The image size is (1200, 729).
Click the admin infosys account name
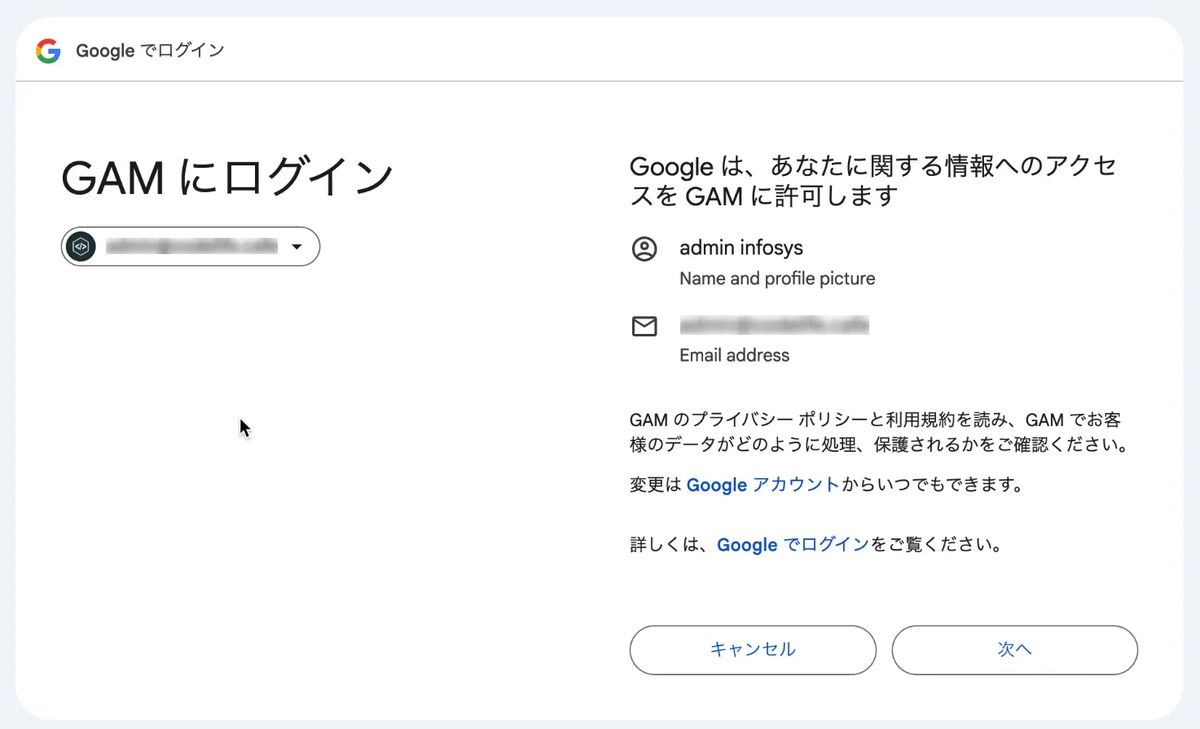(741, 248)
